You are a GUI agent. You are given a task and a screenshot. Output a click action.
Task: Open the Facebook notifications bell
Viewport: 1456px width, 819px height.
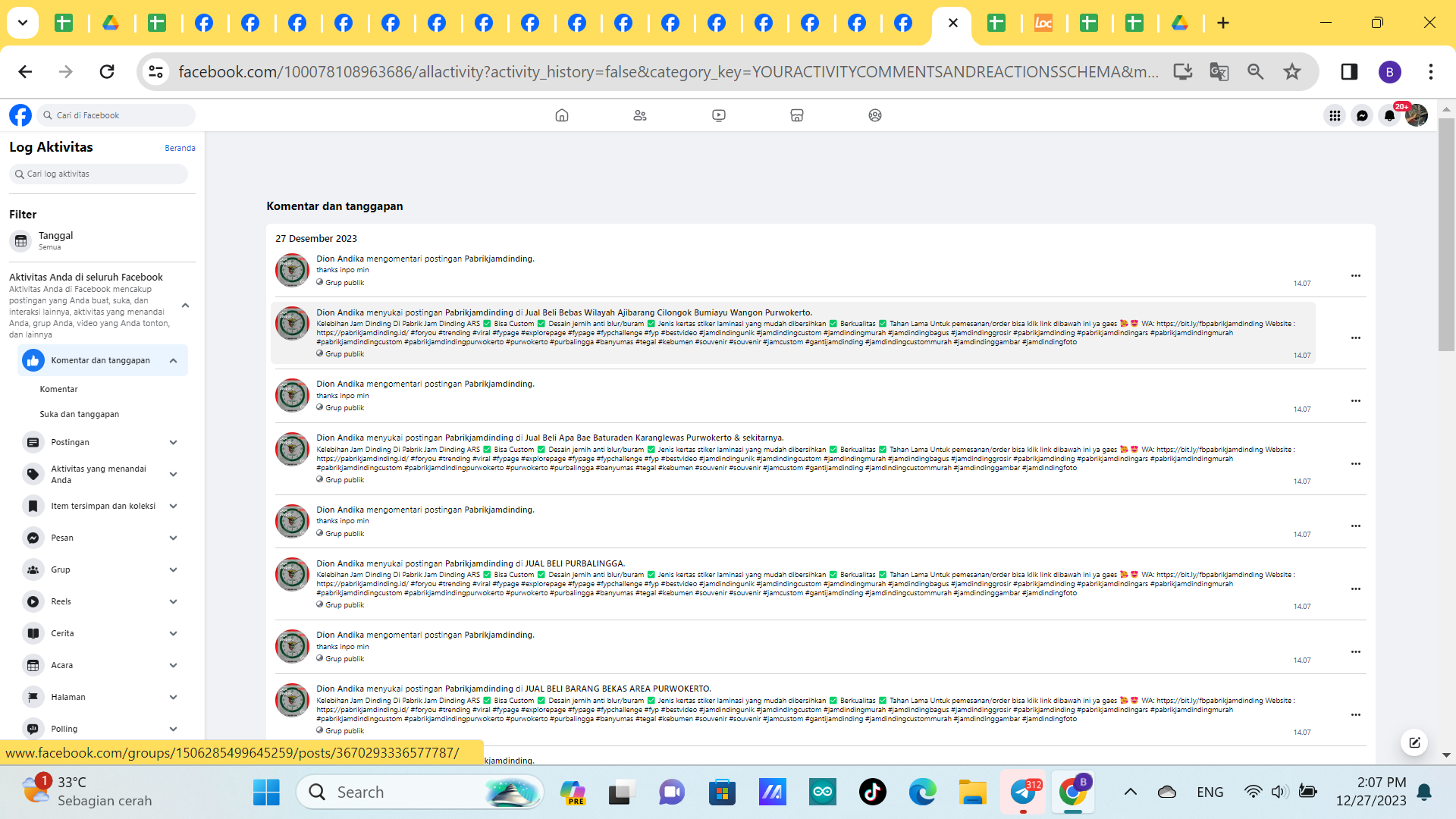click(x=1389, y=115)
